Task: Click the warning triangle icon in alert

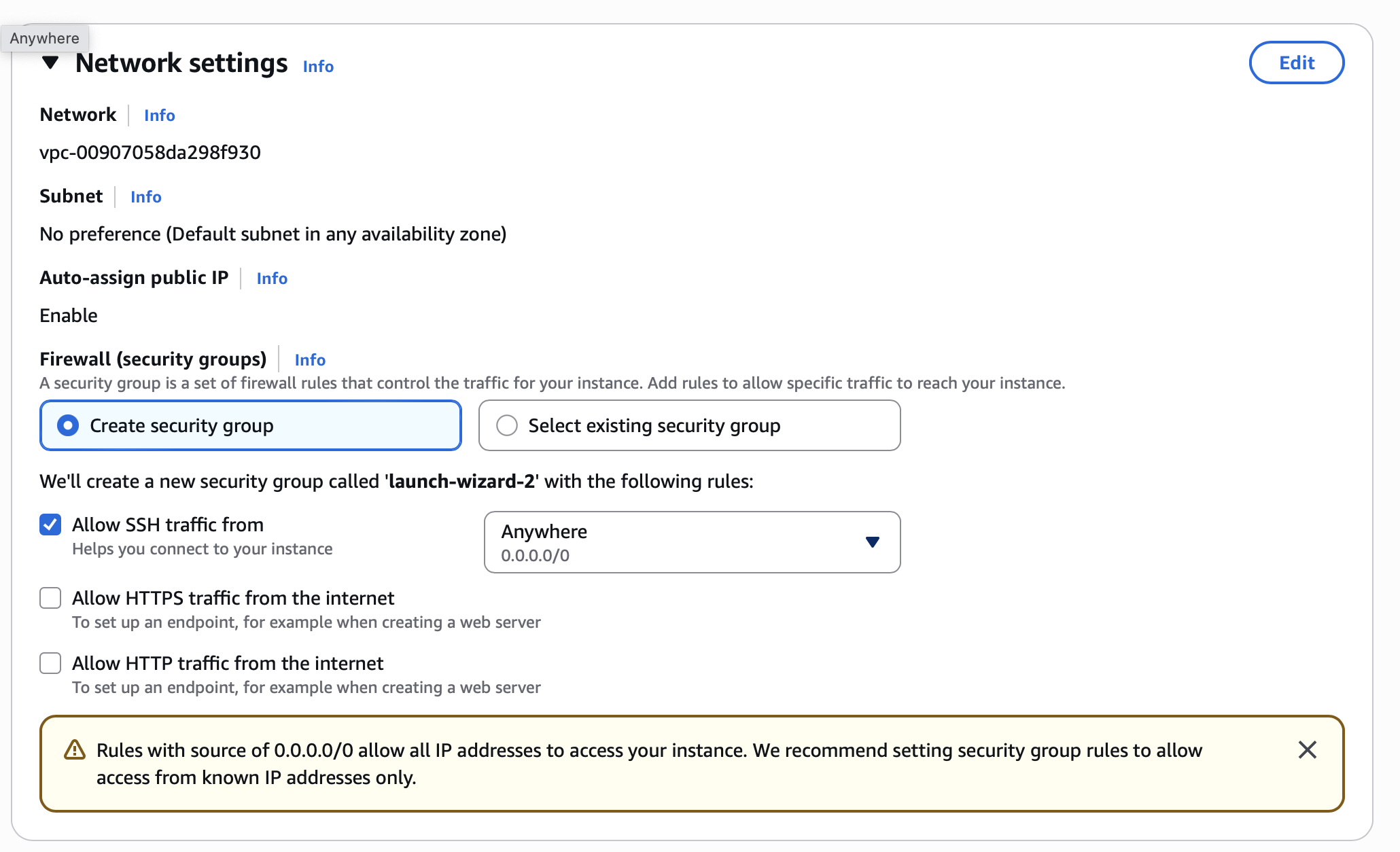Action: pyautogui.click(x=75, y=750)
